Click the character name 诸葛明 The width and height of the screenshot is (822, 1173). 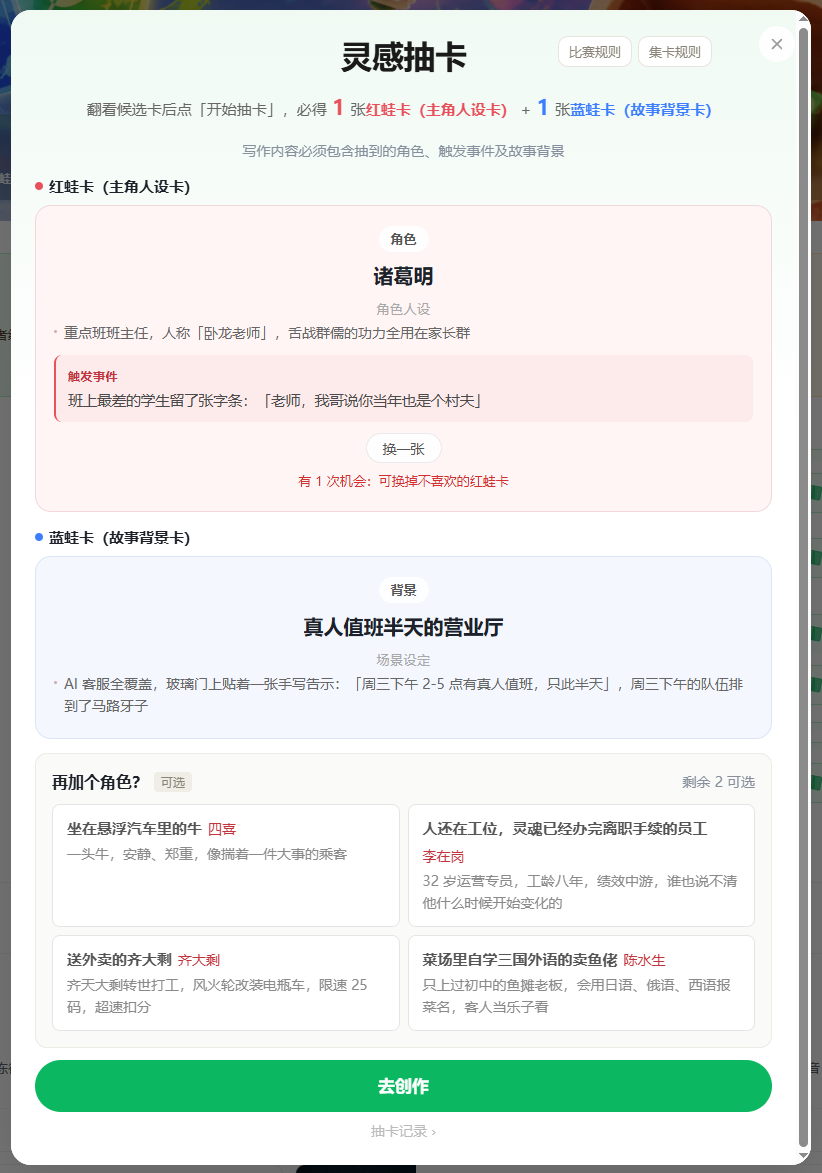pyautogui.click(x=403, y=277)
